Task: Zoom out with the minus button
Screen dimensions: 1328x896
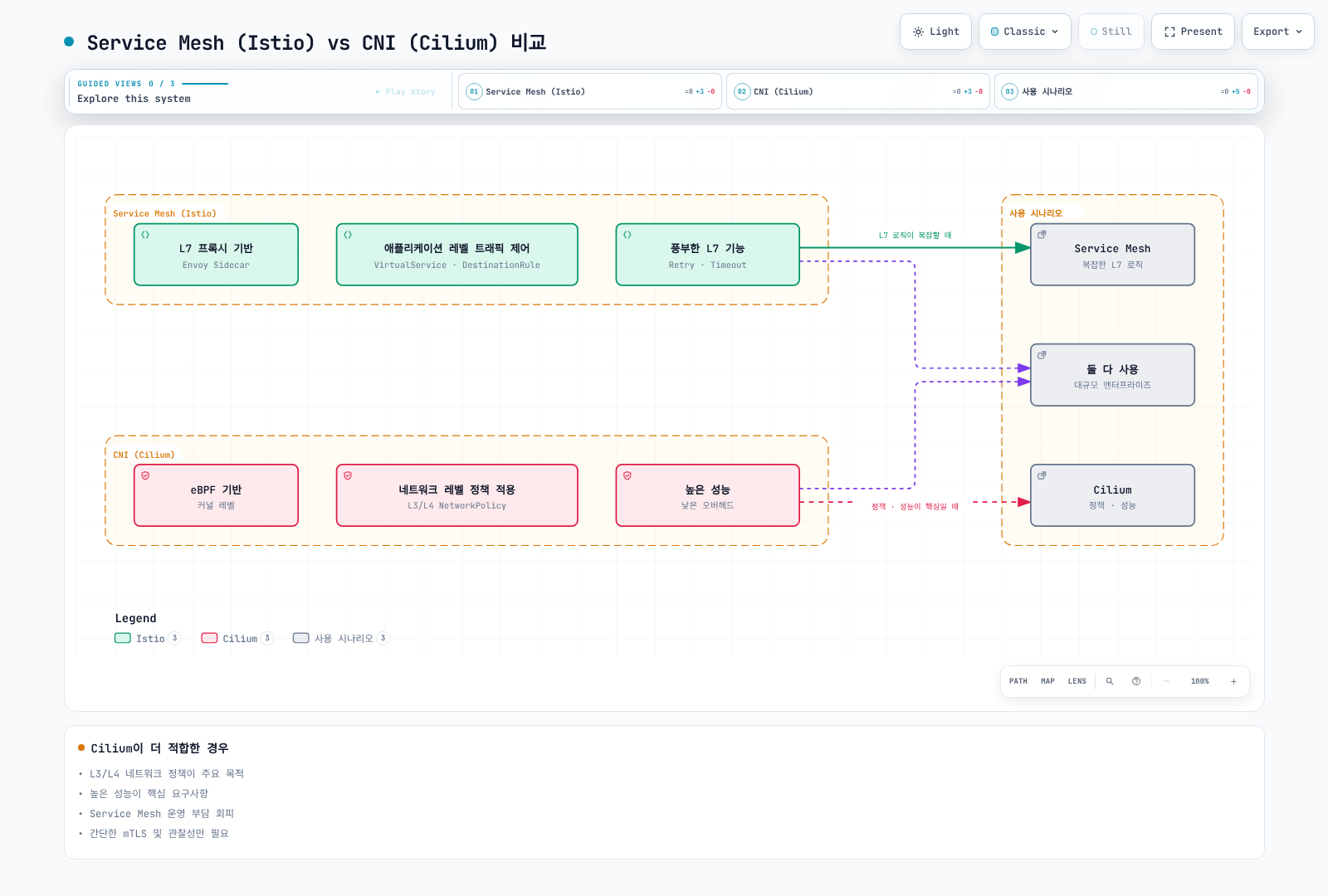Action: pyautogui.click(x=1166, y=681)
